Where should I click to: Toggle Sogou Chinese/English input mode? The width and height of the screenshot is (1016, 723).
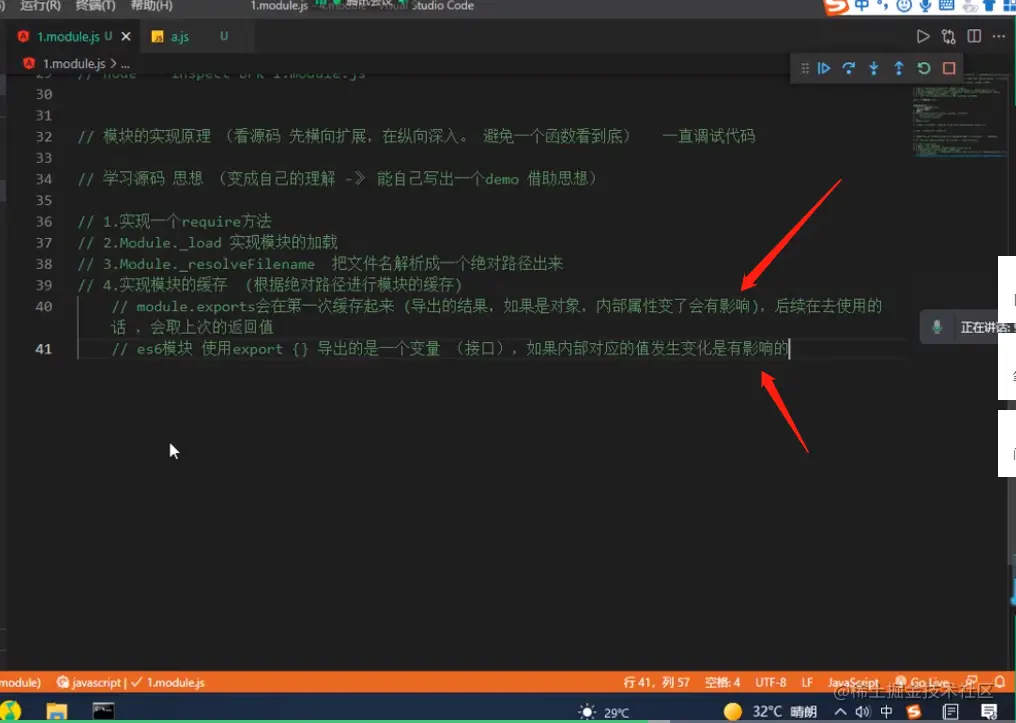pos(862,6)
